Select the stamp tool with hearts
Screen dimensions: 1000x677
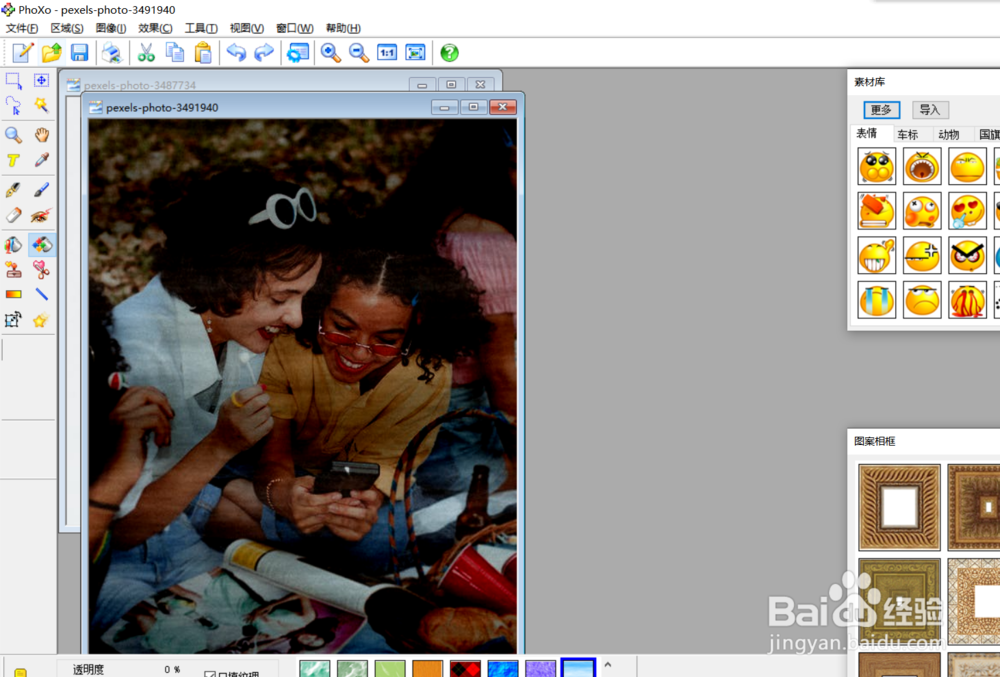click(13, 270)
